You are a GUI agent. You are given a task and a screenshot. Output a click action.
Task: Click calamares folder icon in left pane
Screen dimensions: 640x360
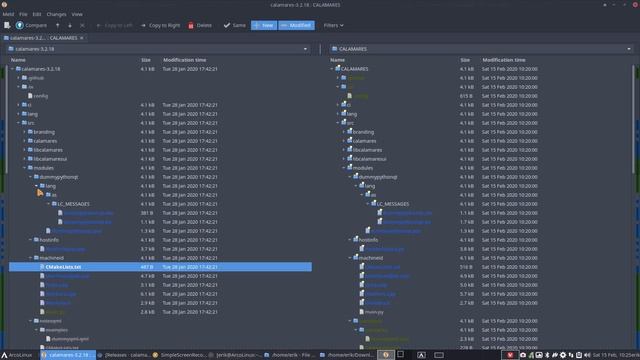(x=30, y=141)
